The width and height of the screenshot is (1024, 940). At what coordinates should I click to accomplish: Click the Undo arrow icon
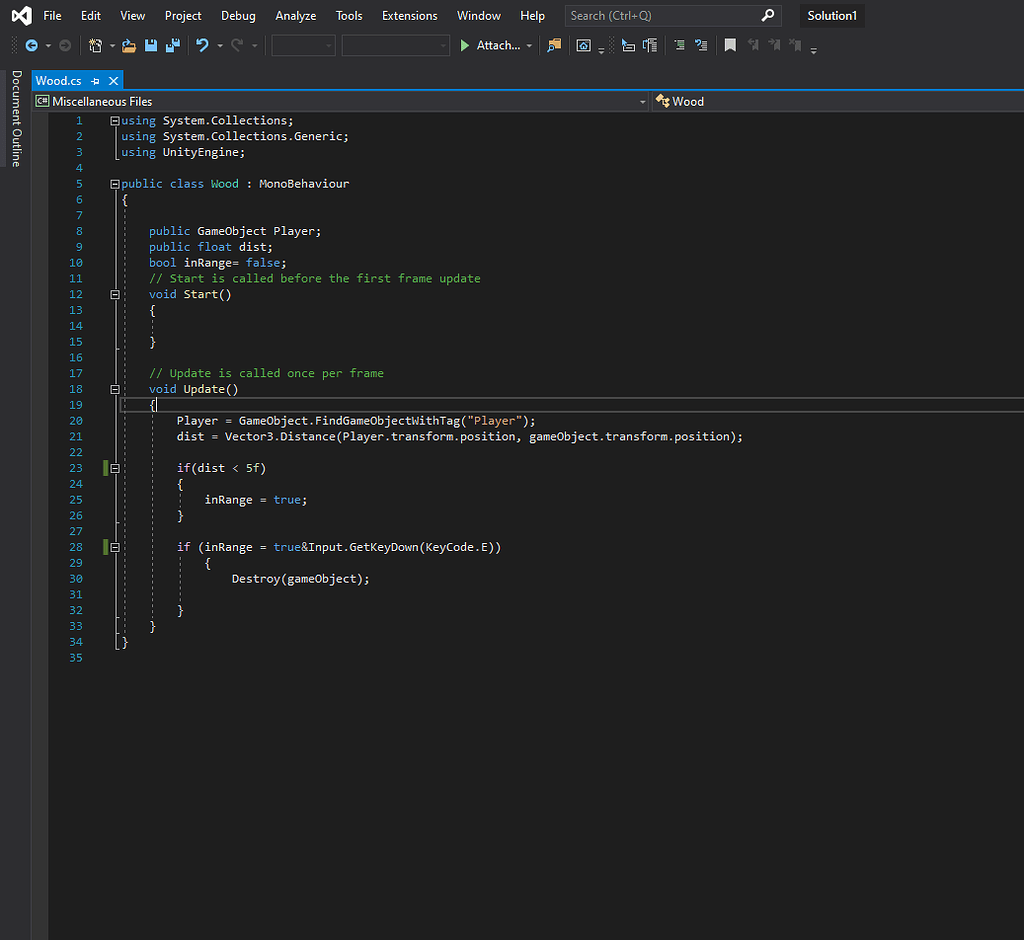(x=202, y=46)
